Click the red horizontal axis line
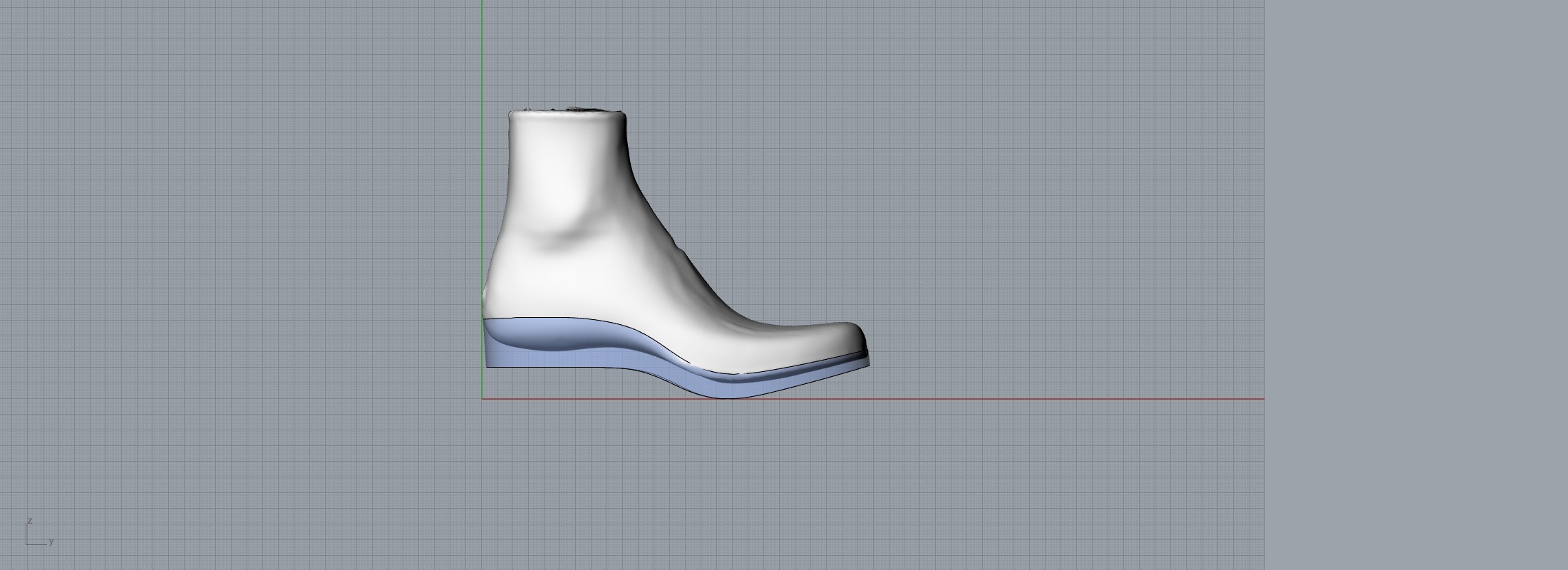The width and height of the screenshot is (1568, 570). tap(998, 399)
